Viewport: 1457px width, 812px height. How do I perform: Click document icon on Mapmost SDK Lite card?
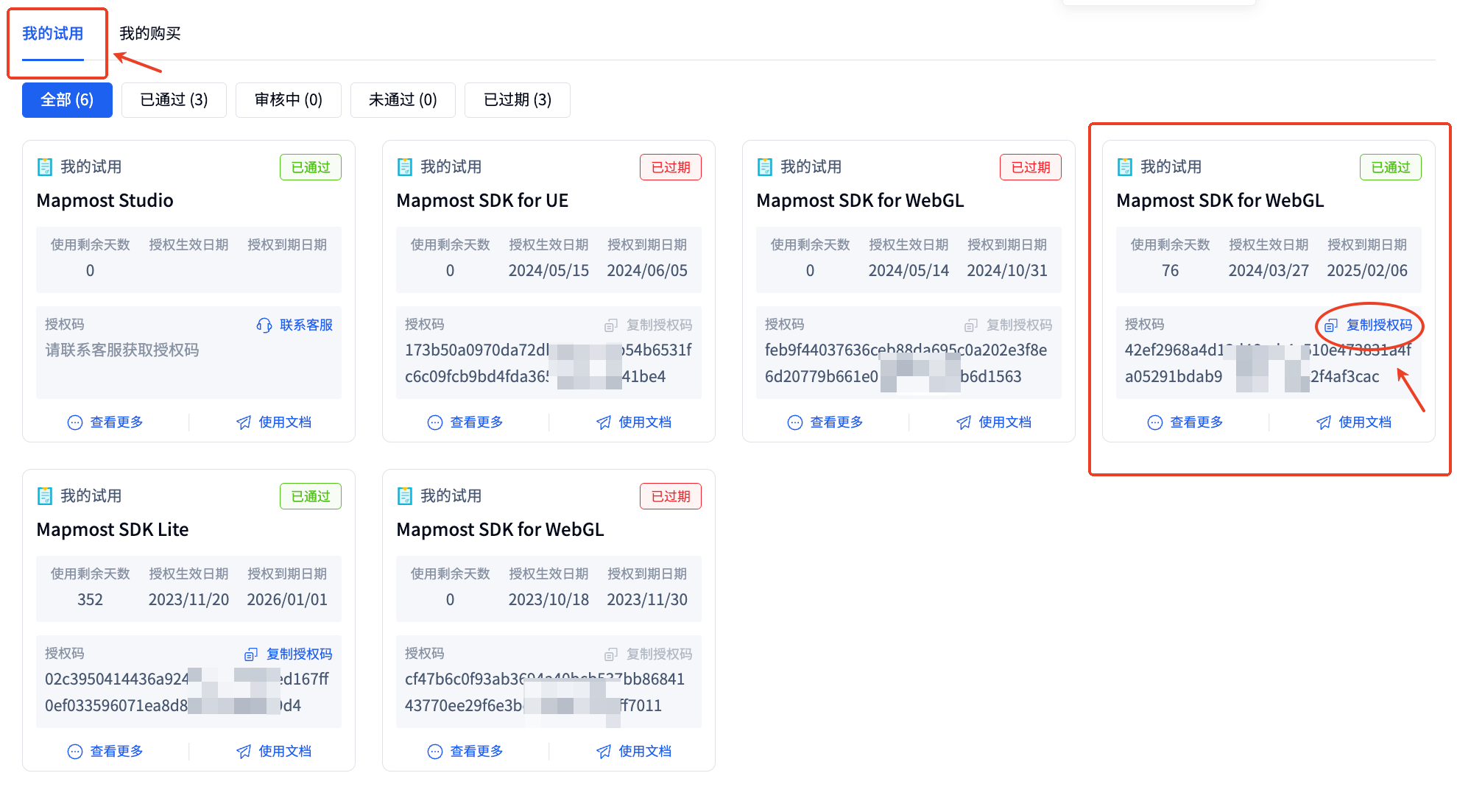click(x=45, y=496)
